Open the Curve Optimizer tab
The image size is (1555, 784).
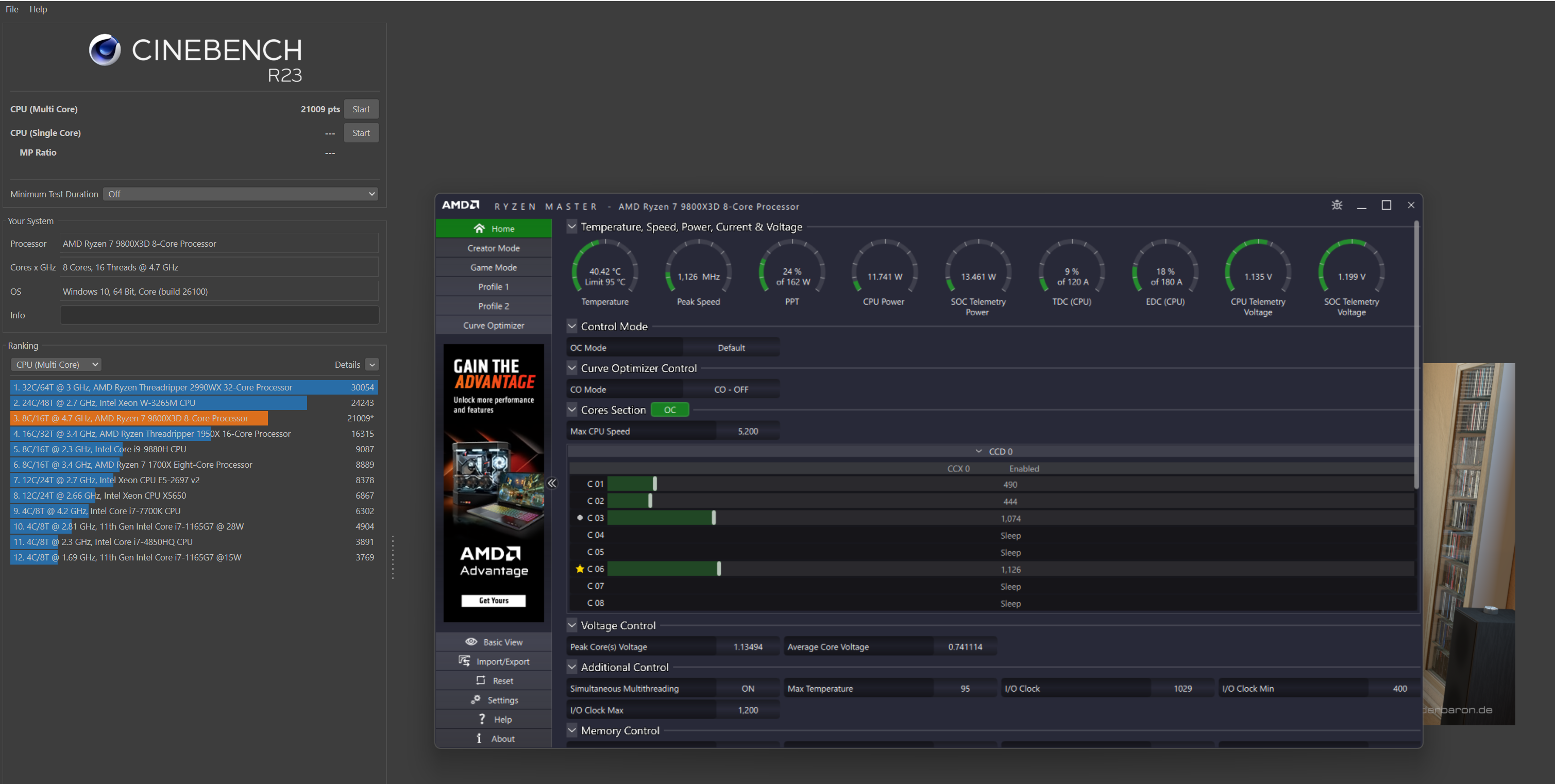[493, 326]
